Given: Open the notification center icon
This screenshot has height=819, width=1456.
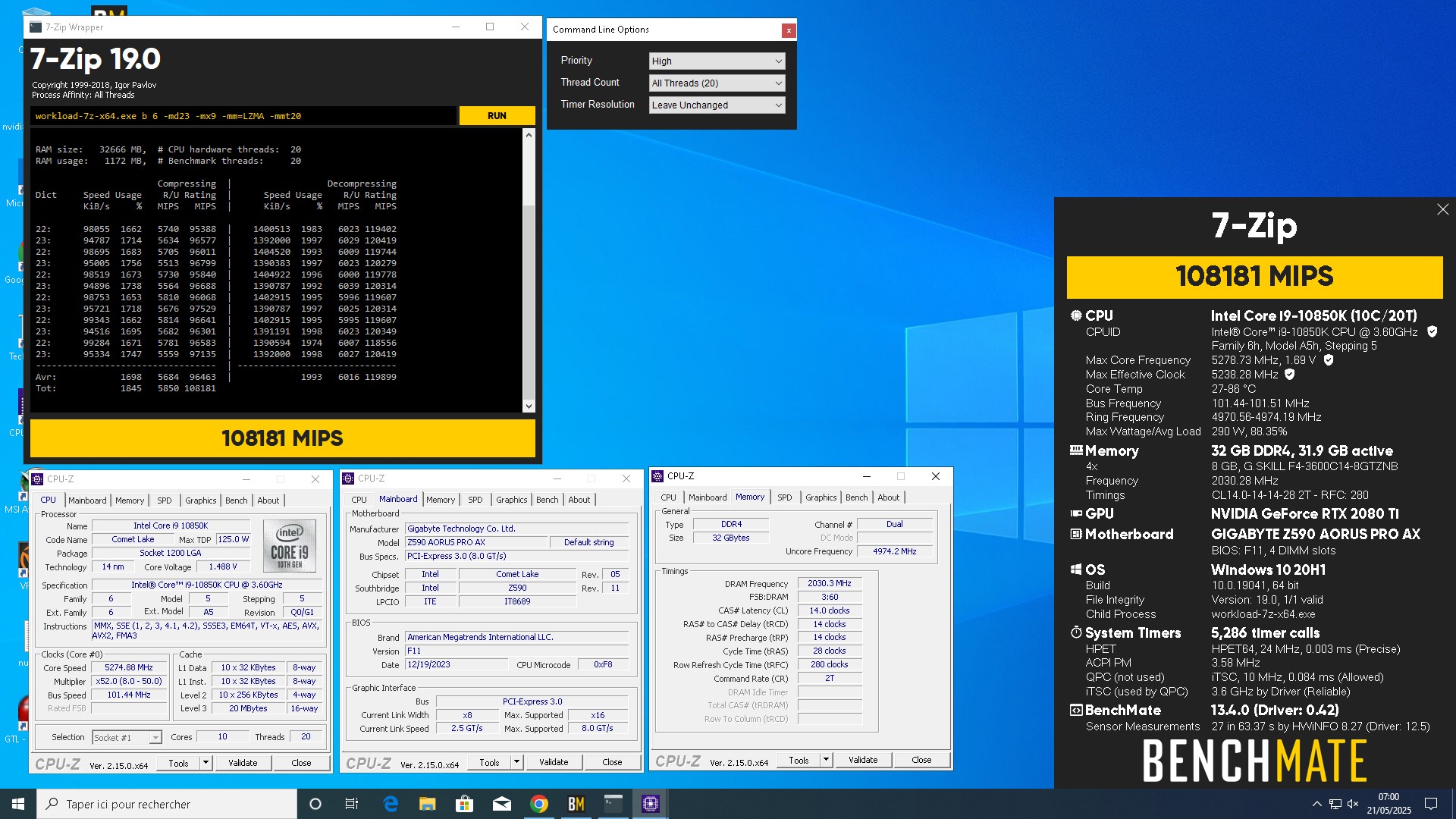Looking at the screenshot, I should tap(1431, 804).
